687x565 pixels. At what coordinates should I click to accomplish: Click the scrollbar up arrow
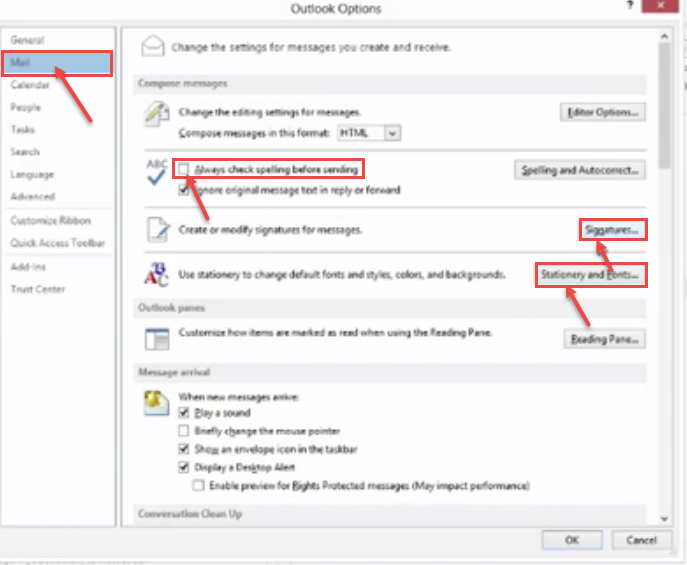pyautogui.click(x=664, y=36)
